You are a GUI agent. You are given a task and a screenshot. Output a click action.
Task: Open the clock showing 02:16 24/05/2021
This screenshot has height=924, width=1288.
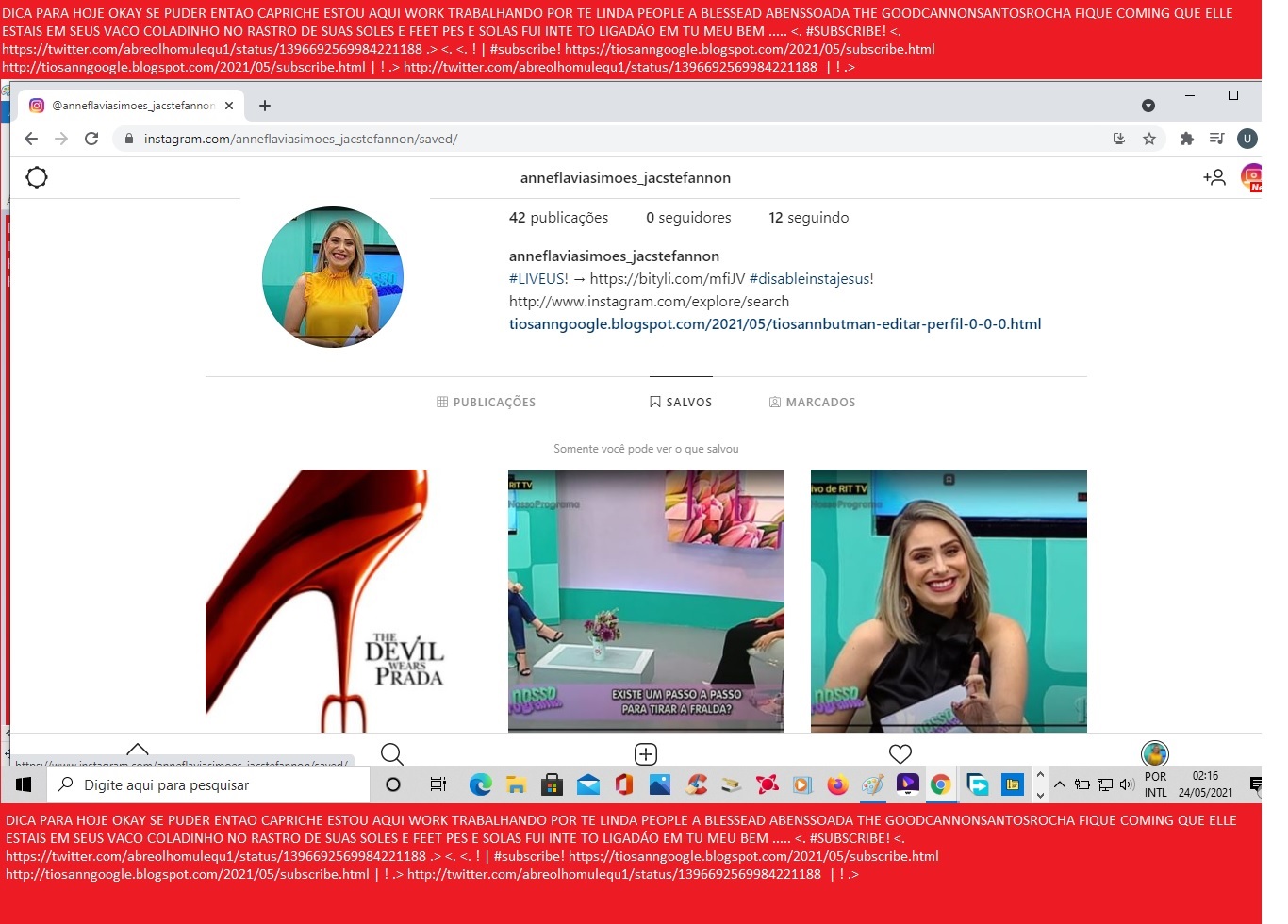tap(1206, 784)
